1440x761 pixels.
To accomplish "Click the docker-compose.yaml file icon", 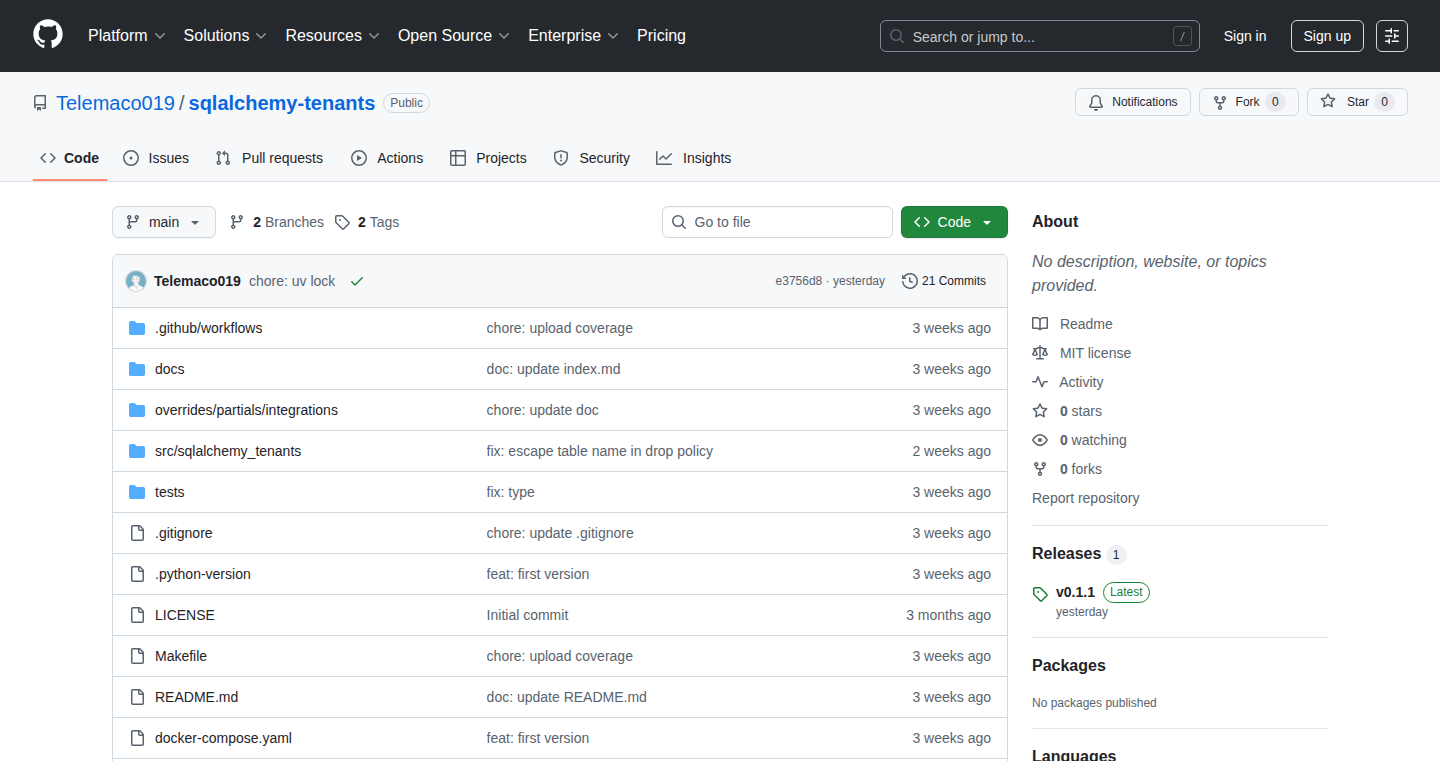I will click(137, 738).
